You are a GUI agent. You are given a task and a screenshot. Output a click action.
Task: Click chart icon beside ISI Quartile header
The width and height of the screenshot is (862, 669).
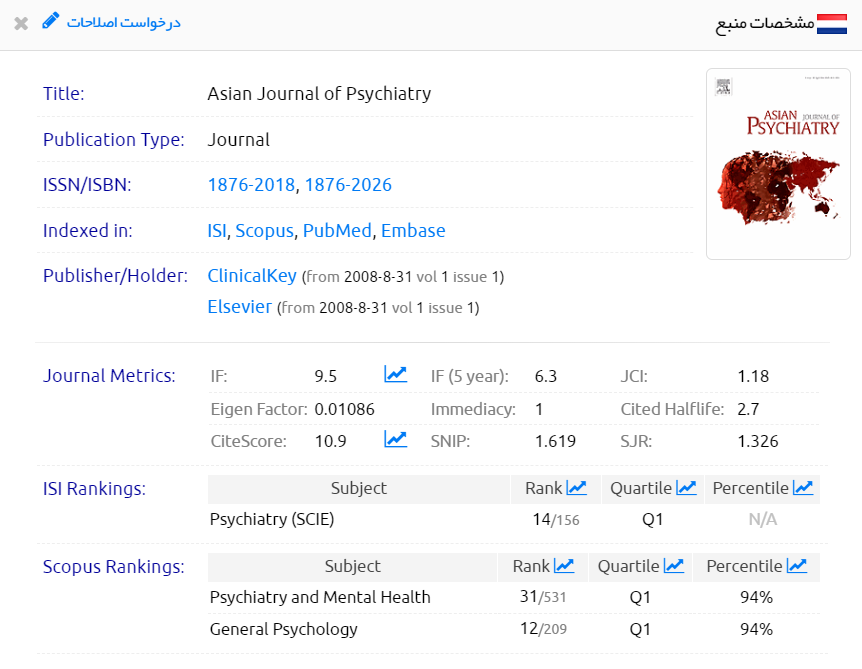point(686,488)
